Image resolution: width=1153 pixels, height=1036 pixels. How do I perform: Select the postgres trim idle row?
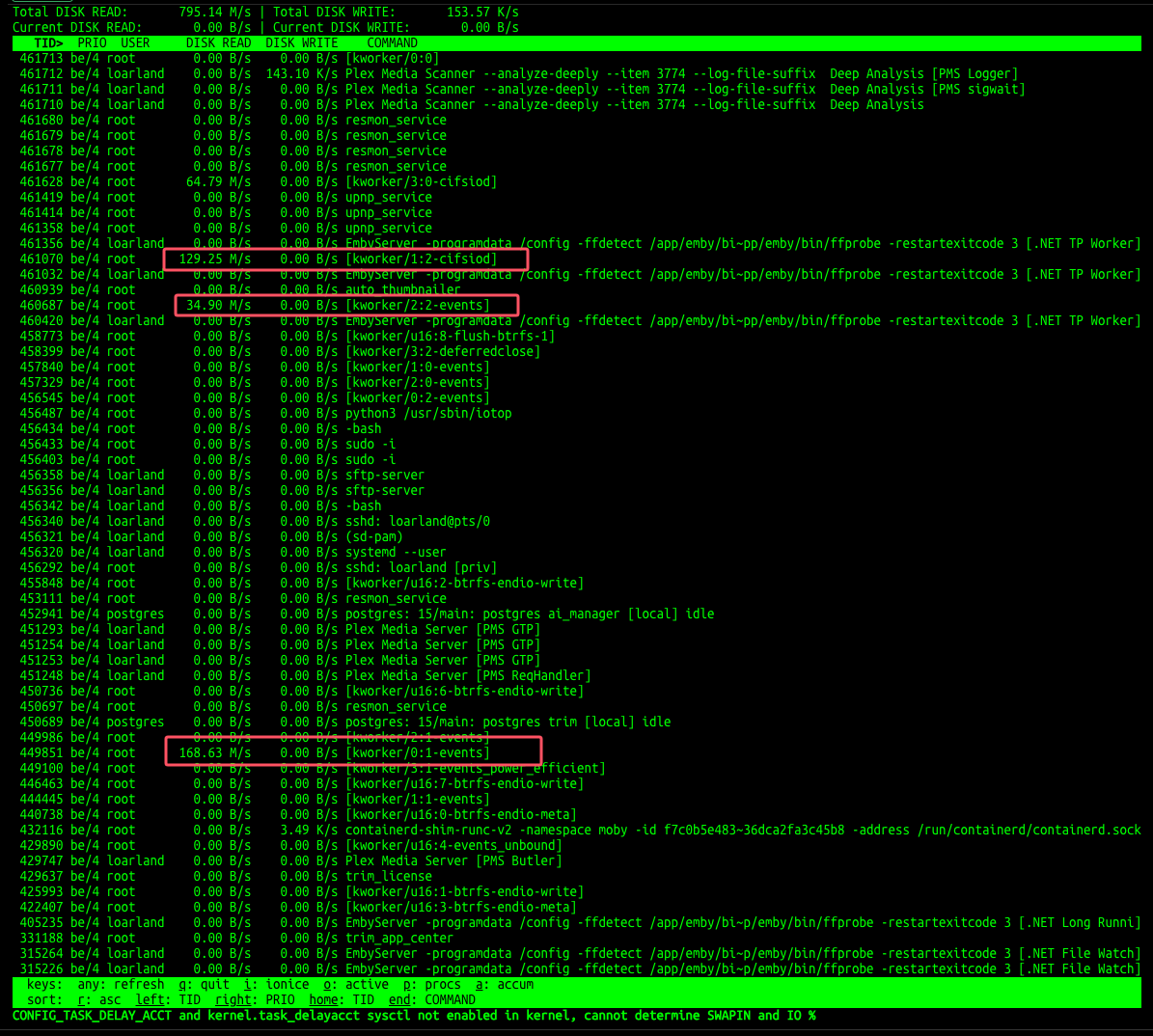point(577,722)
